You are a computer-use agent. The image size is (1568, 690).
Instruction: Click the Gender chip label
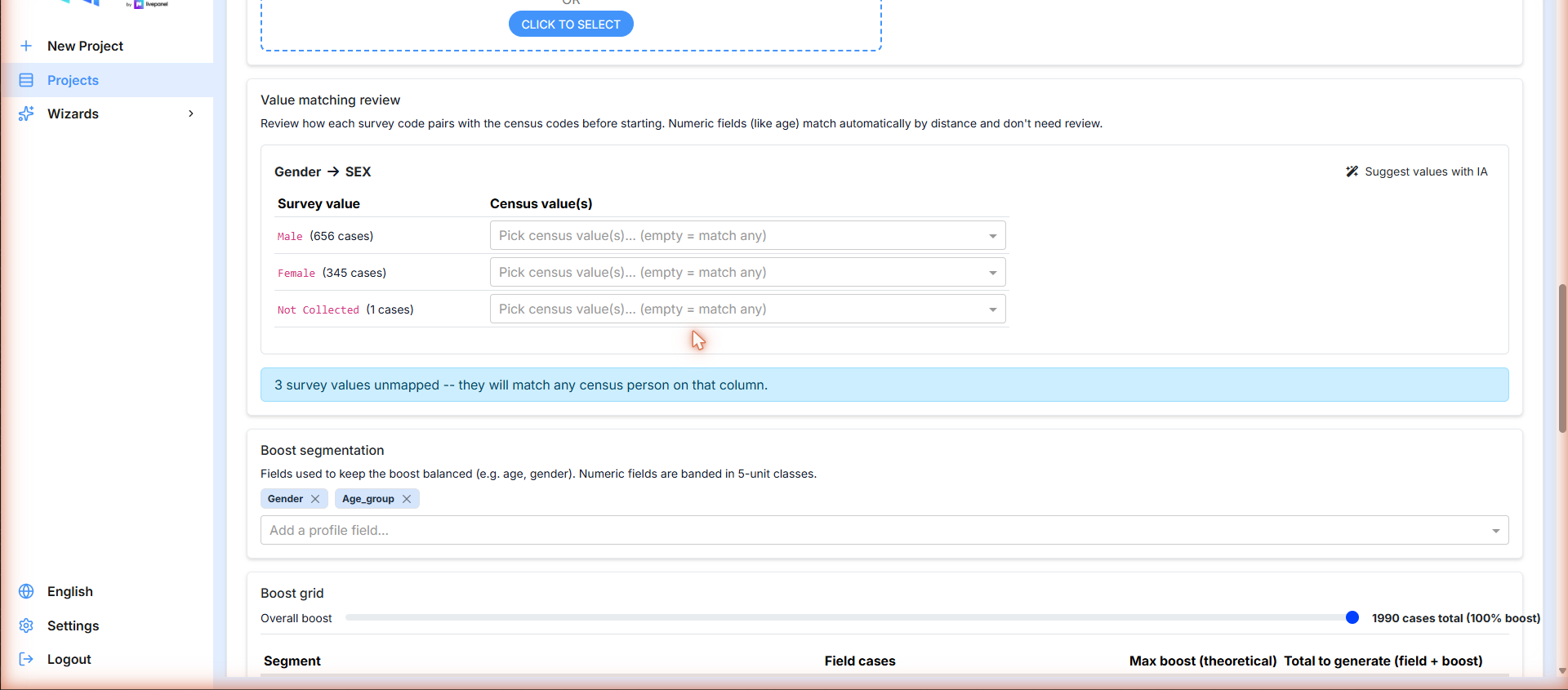click(x=285, y=499)
